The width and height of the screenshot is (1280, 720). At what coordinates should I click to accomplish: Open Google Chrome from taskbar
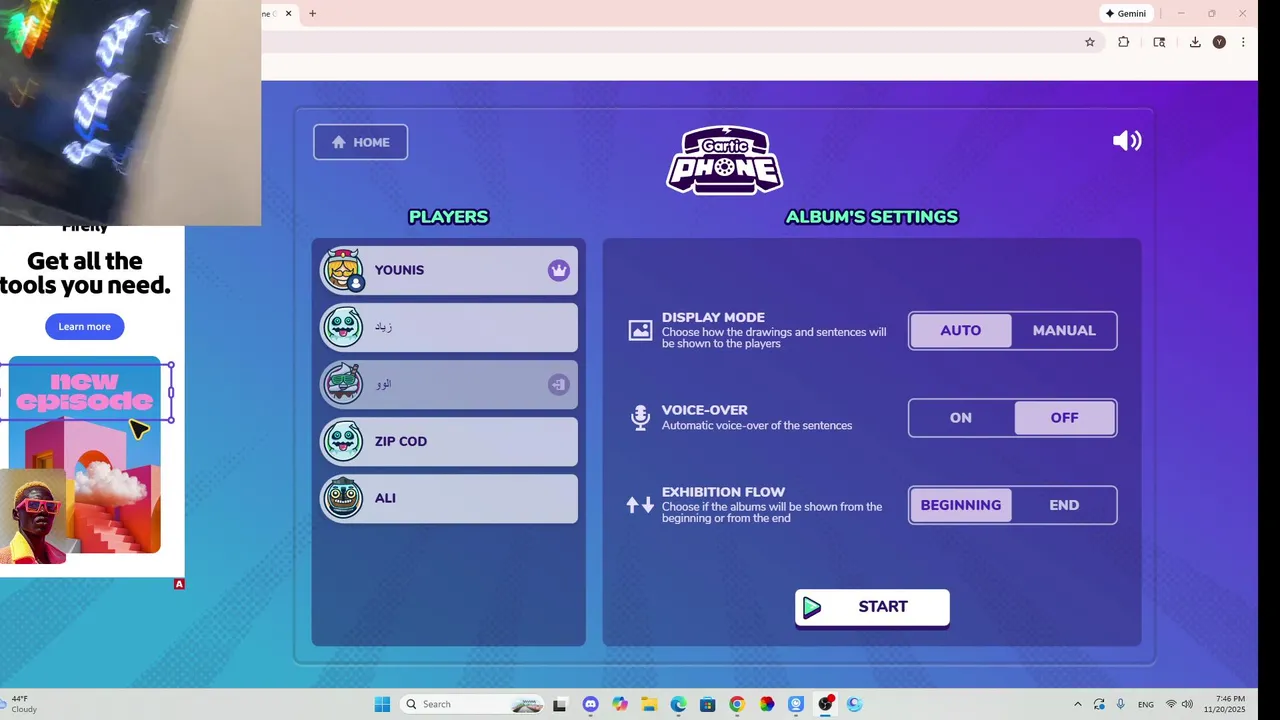click(x=737, y=704)
